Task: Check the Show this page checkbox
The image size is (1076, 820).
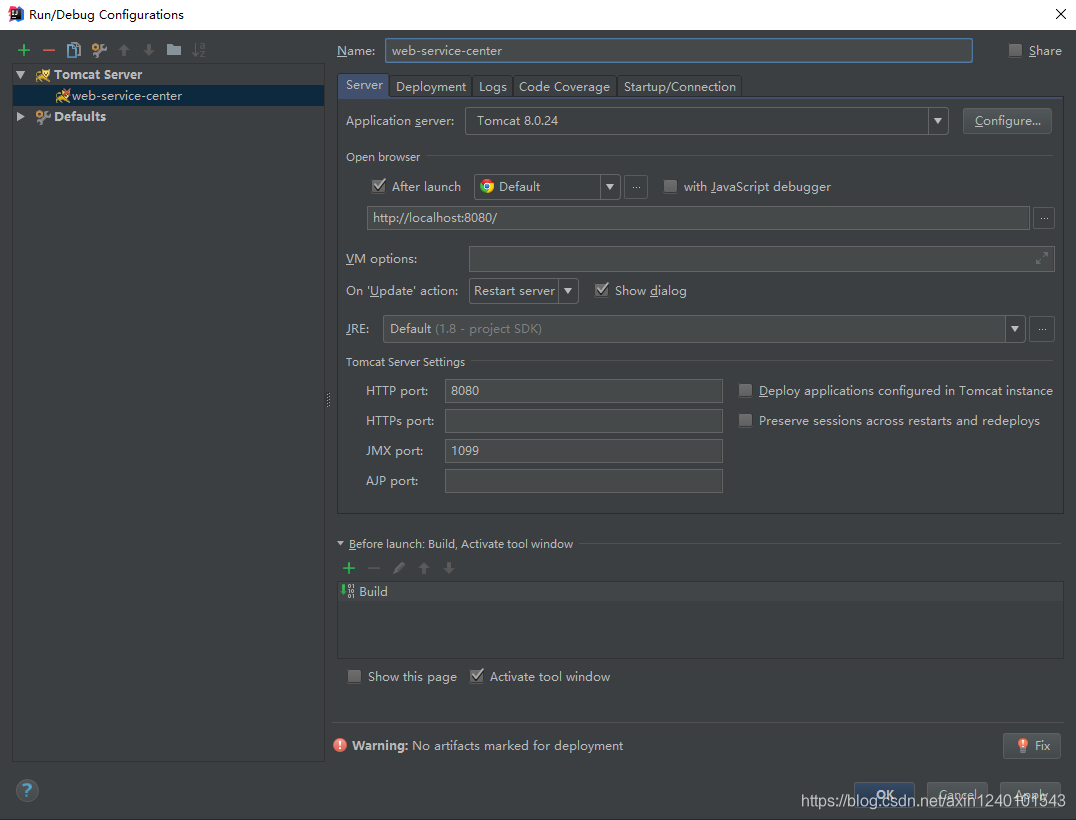Action: (354, 677)
